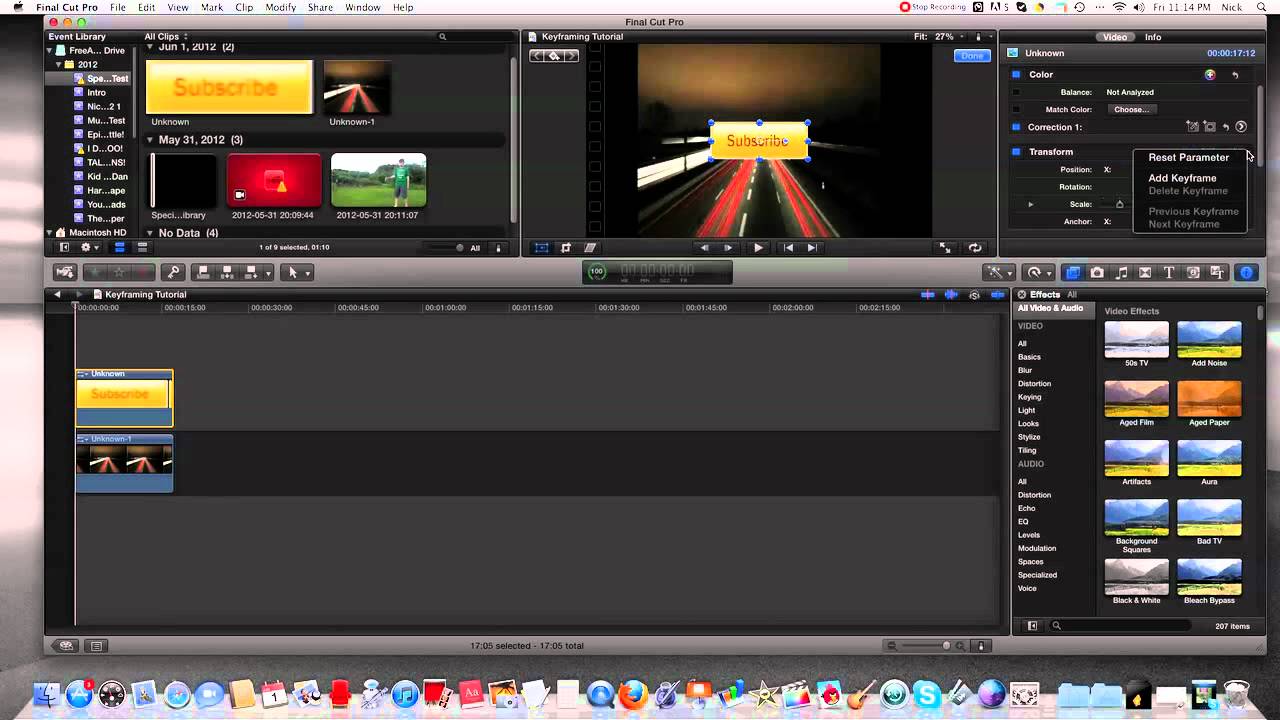Viewport: 1280px width, 720px height.
Task: Open the Modify menu in the menu bar
Action: click(280, 7)
